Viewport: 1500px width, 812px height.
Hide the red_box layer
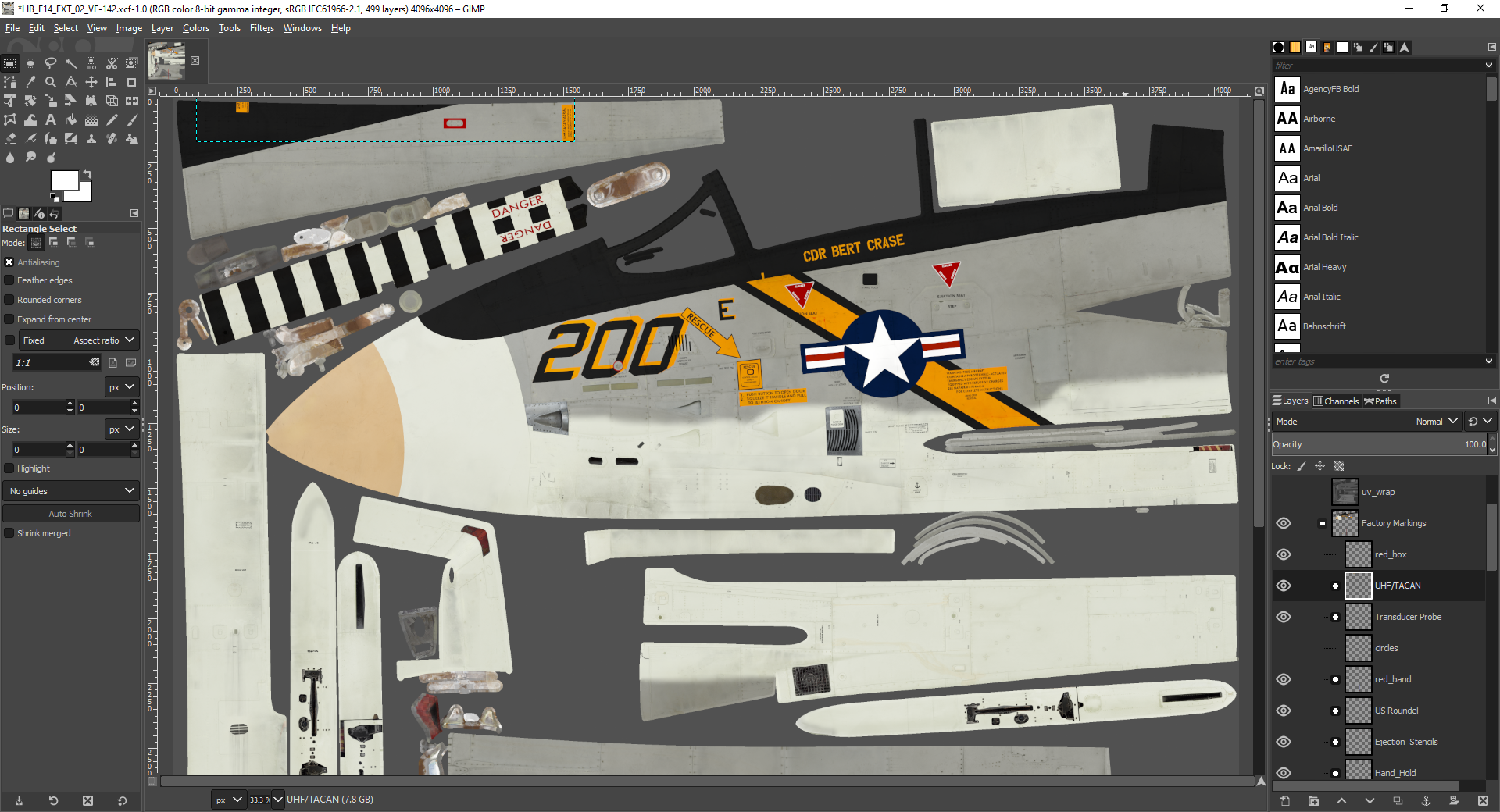click(x=1284, y=554)
